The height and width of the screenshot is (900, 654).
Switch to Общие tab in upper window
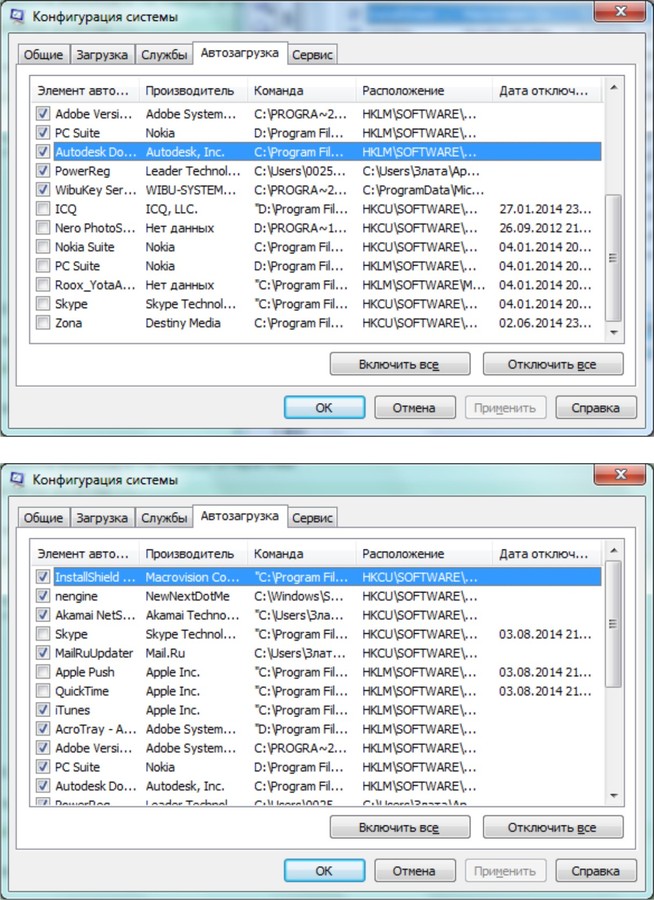(44, 55)
